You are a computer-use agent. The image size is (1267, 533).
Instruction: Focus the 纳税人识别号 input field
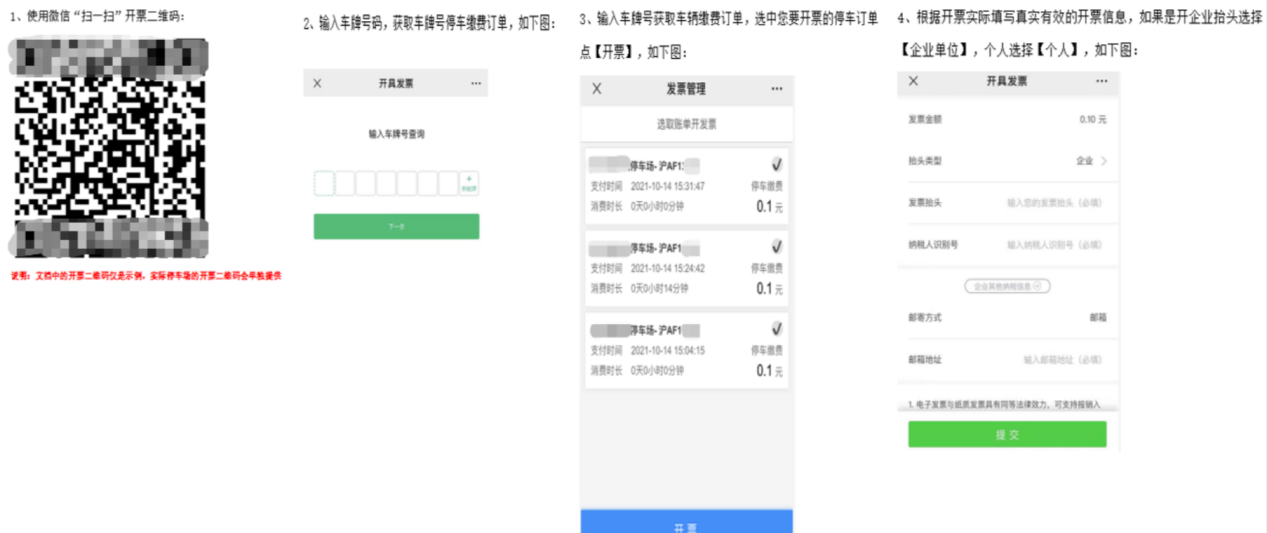[x=1055, y=244]
